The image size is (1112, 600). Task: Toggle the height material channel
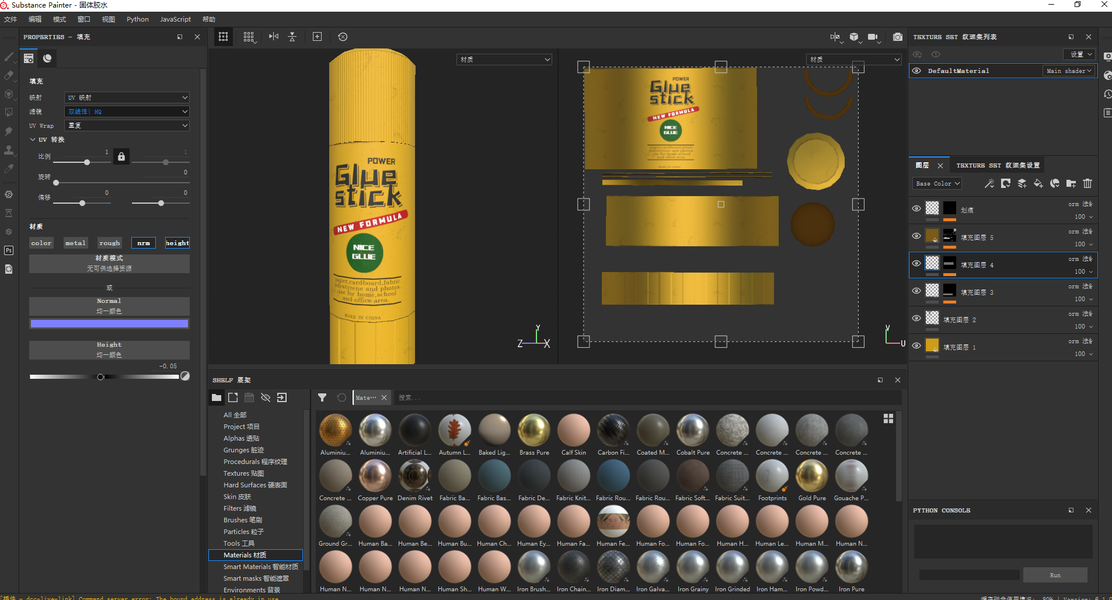(177, 243)
